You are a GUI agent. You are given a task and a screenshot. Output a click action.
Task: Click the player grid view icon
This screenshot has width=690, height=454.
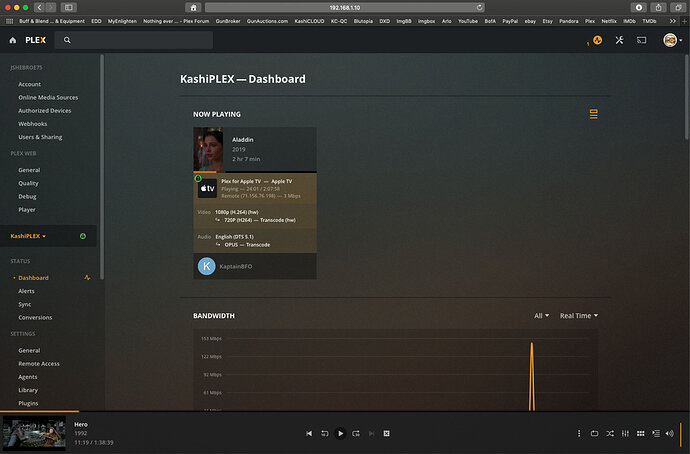pyautogui.click(x=641, y=433)
